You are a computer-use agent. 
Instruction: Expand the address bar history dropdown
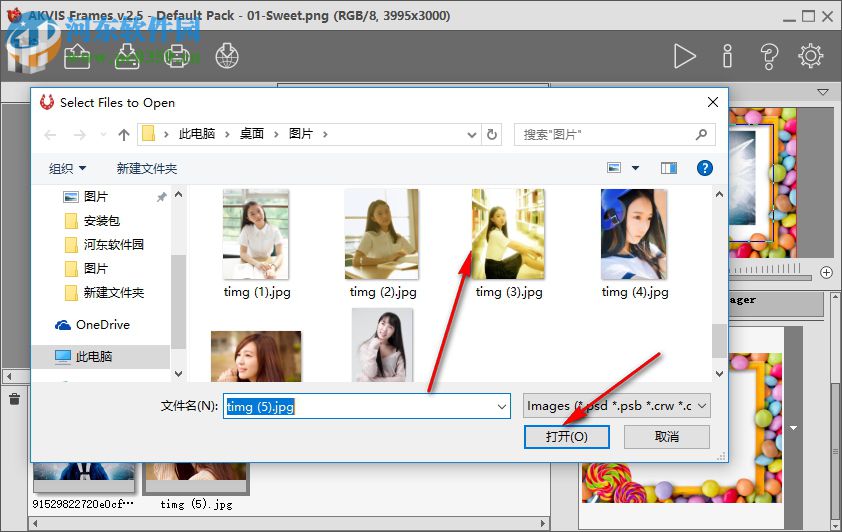click(x=471, y=135)
